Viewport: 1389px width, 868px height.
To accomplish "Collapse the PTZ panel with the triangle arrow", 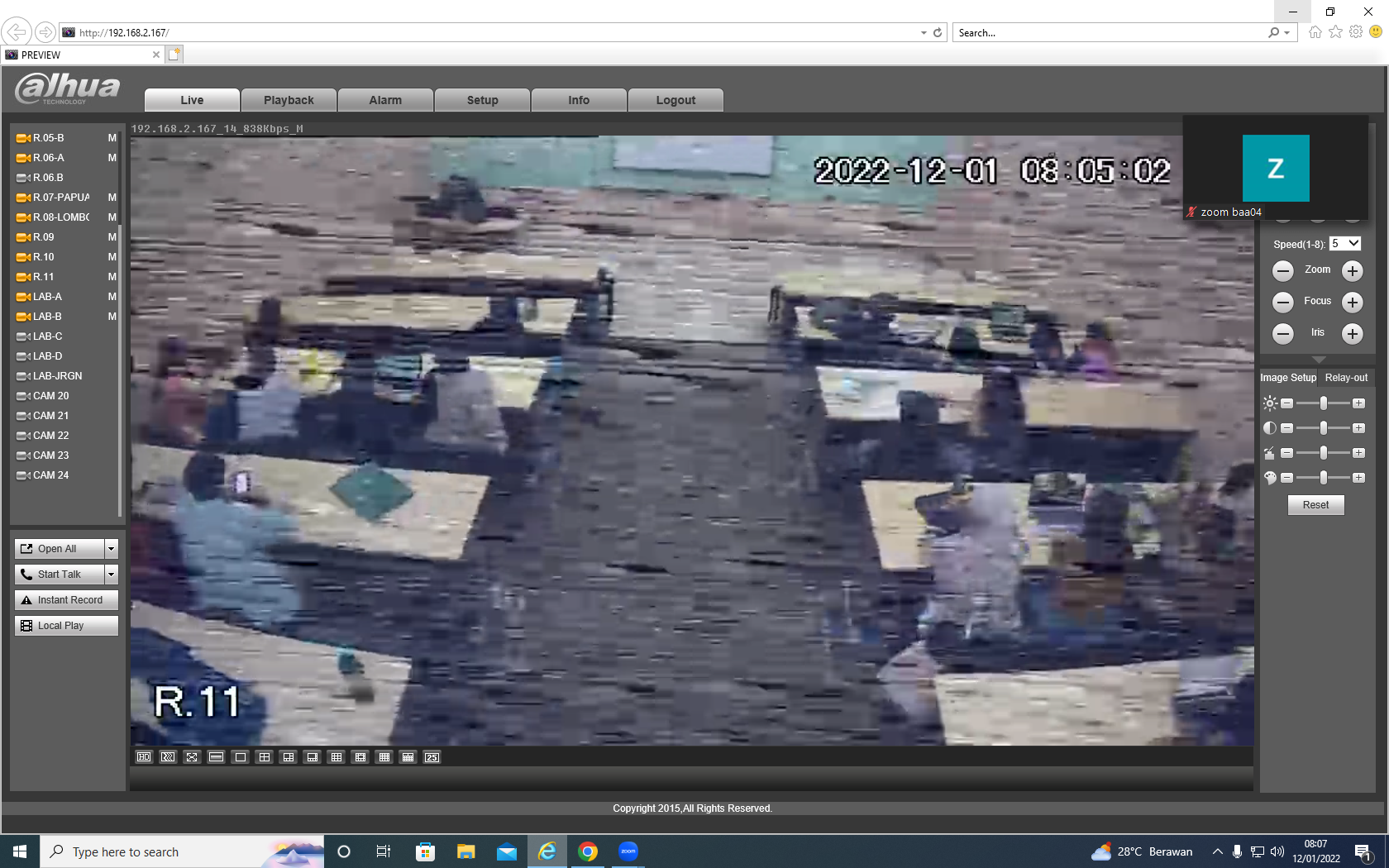I will coord(1319,360).
